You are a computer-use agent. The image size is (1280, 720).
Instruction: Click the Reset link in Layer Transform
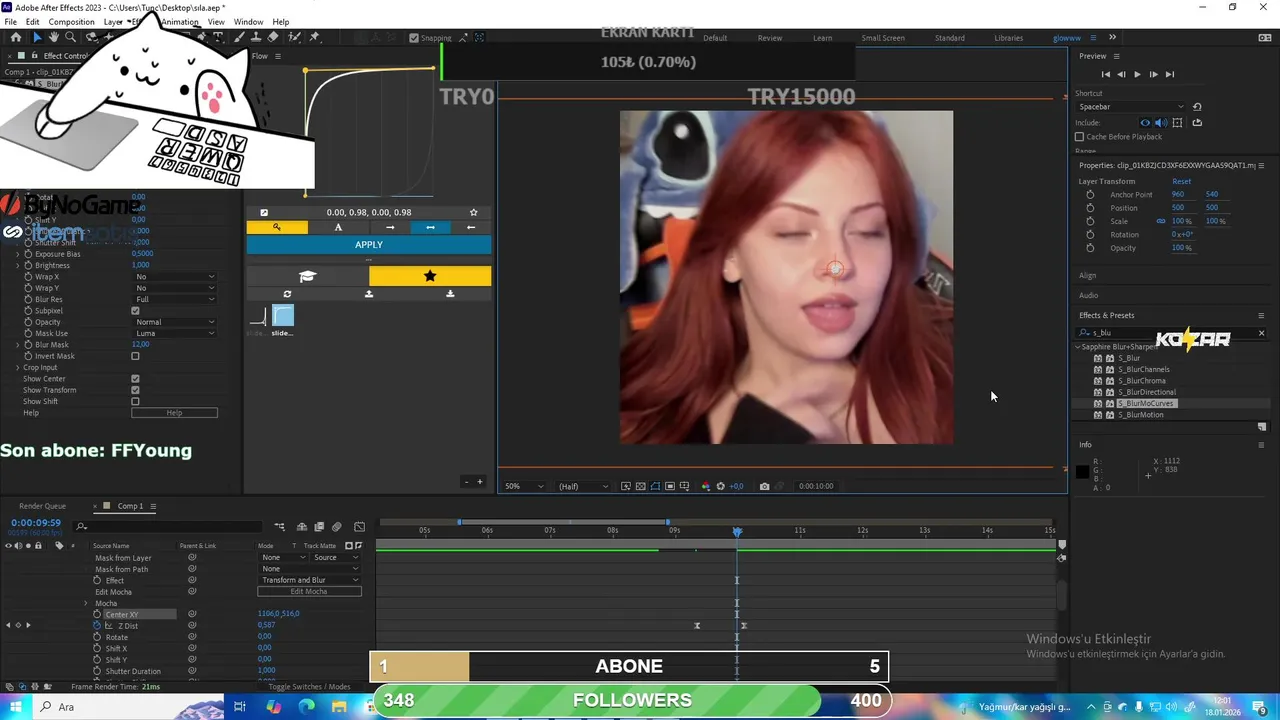(1181, 182)
